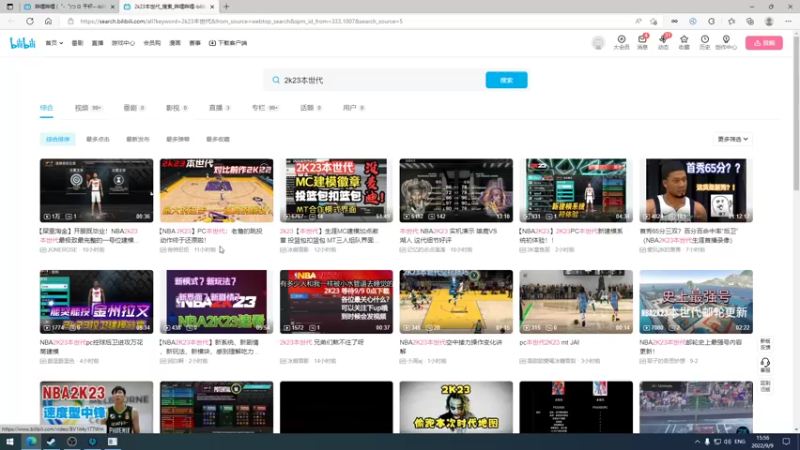Screen dimensions: 800x450
Task: Click the browser home icon
Action: (48, 21)
